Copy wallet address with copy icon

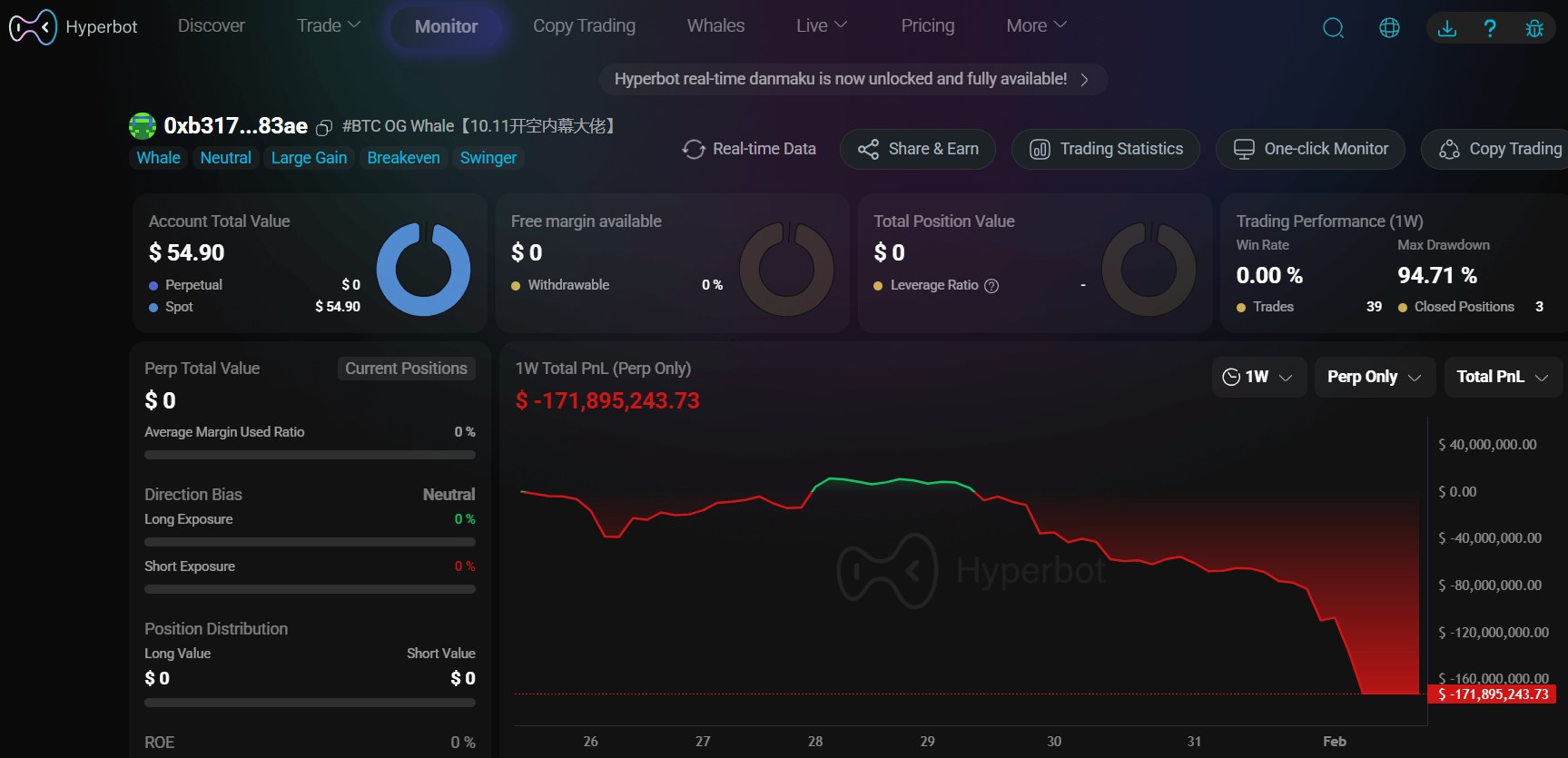coord(324,127)
